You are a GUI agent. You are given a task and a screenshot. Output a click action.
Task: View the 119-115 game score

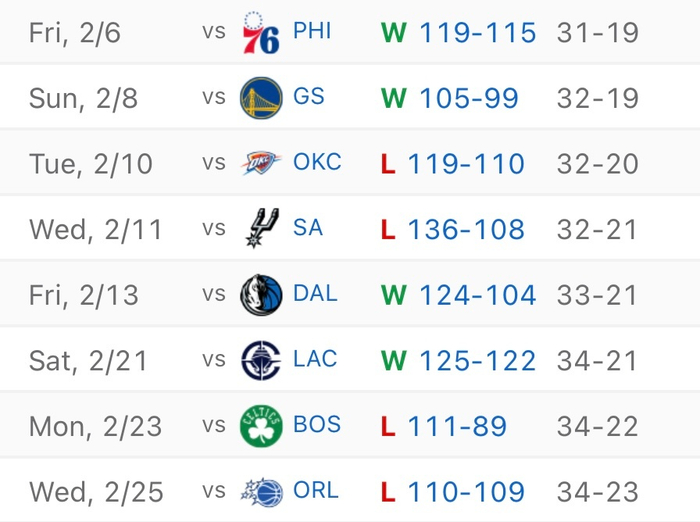pos(477,32)
